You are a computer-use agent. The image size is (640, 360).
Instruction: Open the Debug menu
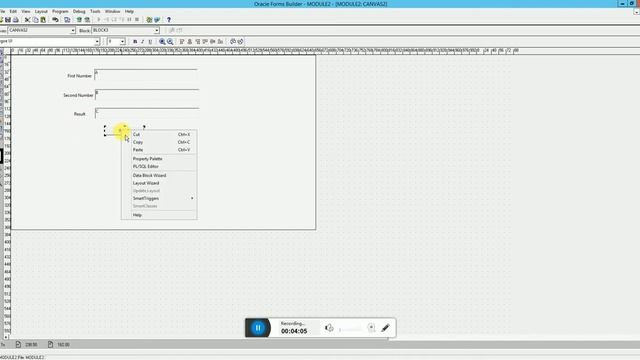79,11
